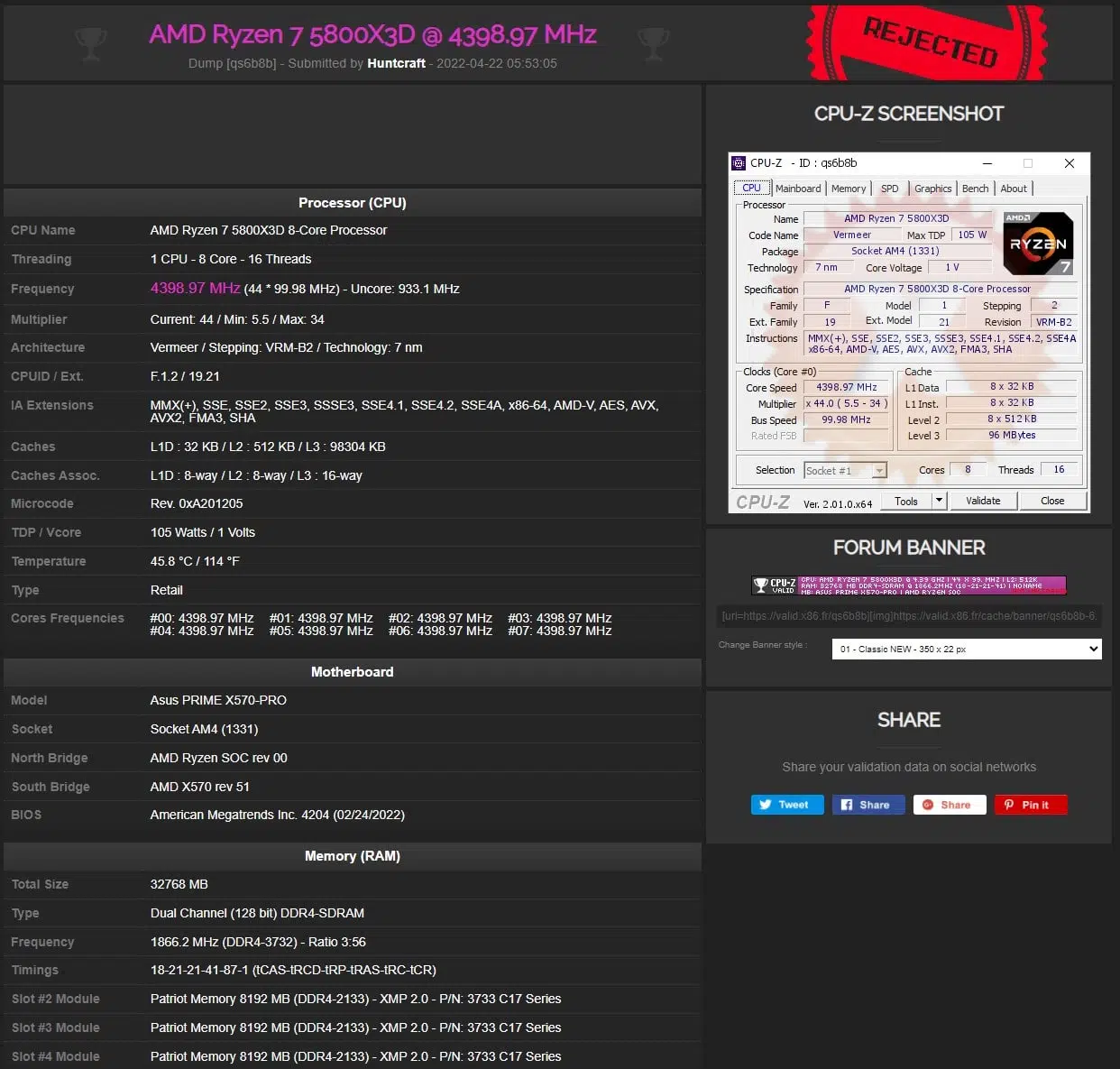Viewport: 1120px width, 1069px height.
Task: Open the submitter profile link Huntcraft
Action: click(396, 63)
